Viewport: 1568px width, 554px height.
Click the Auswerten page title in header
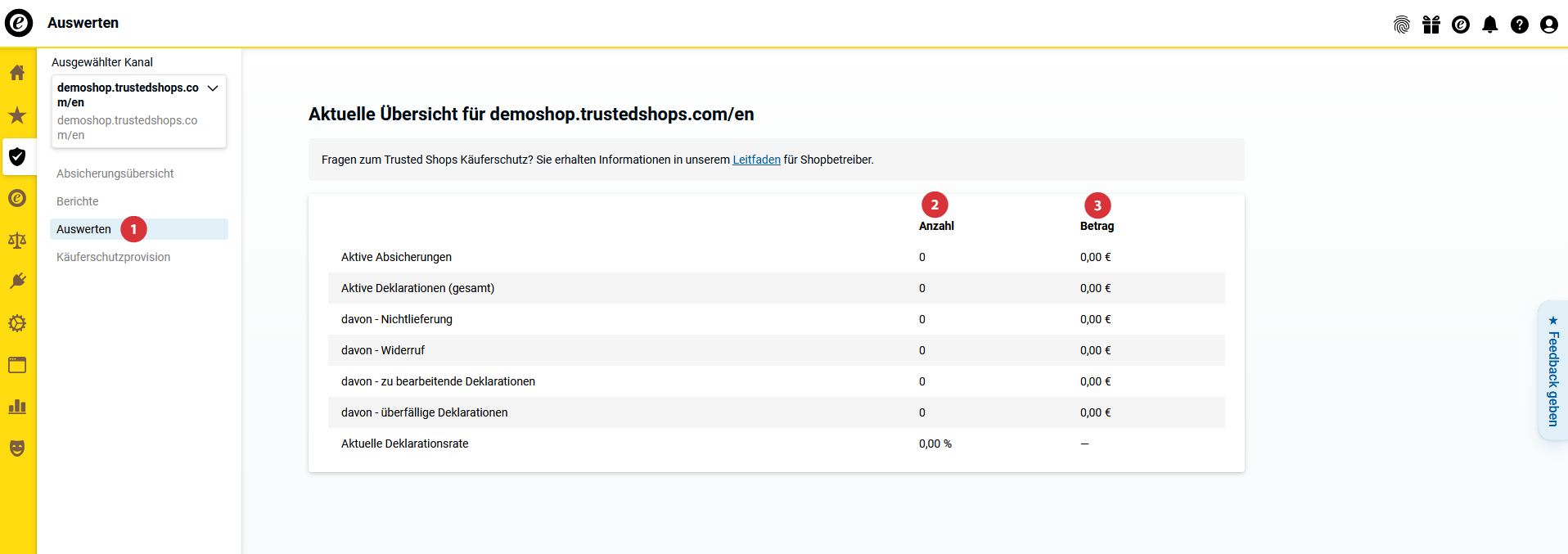pyautogui.click(x=83, y=23)
